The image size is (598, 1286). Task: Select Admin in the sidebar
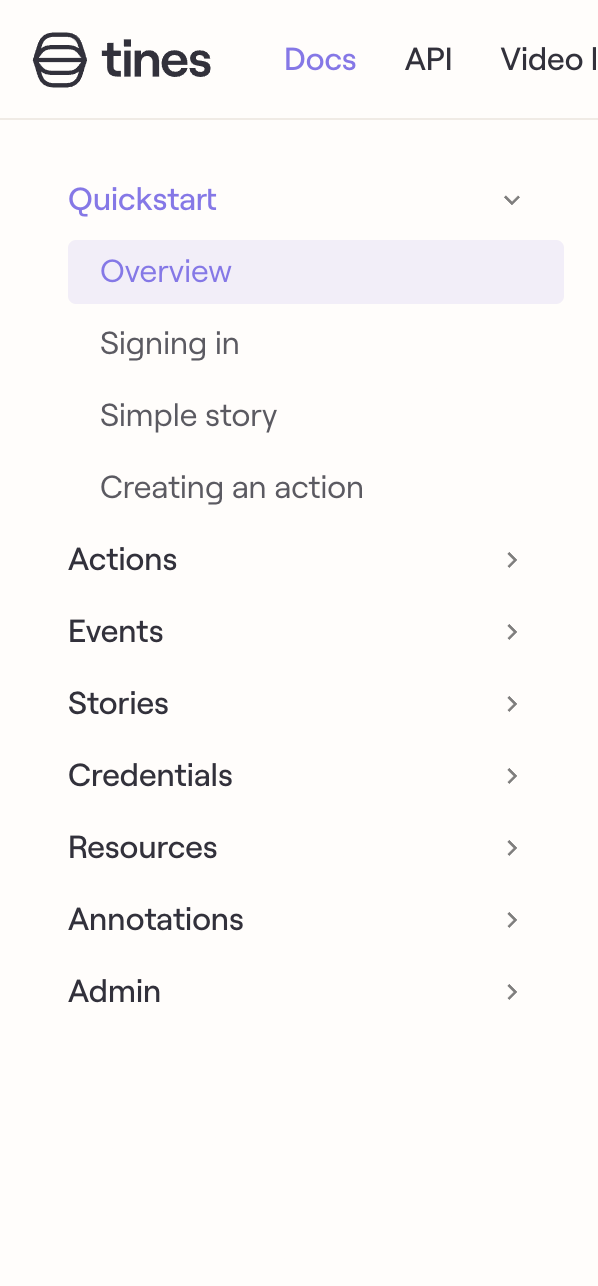[114, 992]
